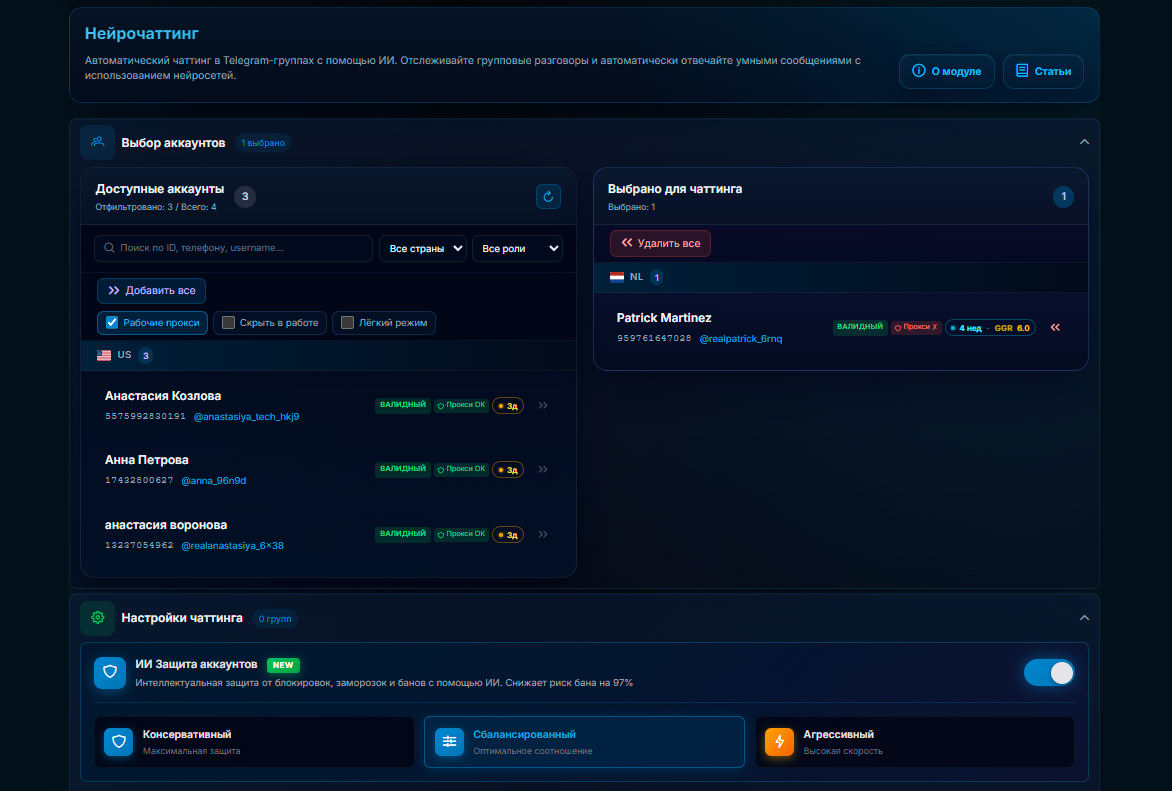Click the 0 групп badge
1172x791 pixels.
(275, 618)
